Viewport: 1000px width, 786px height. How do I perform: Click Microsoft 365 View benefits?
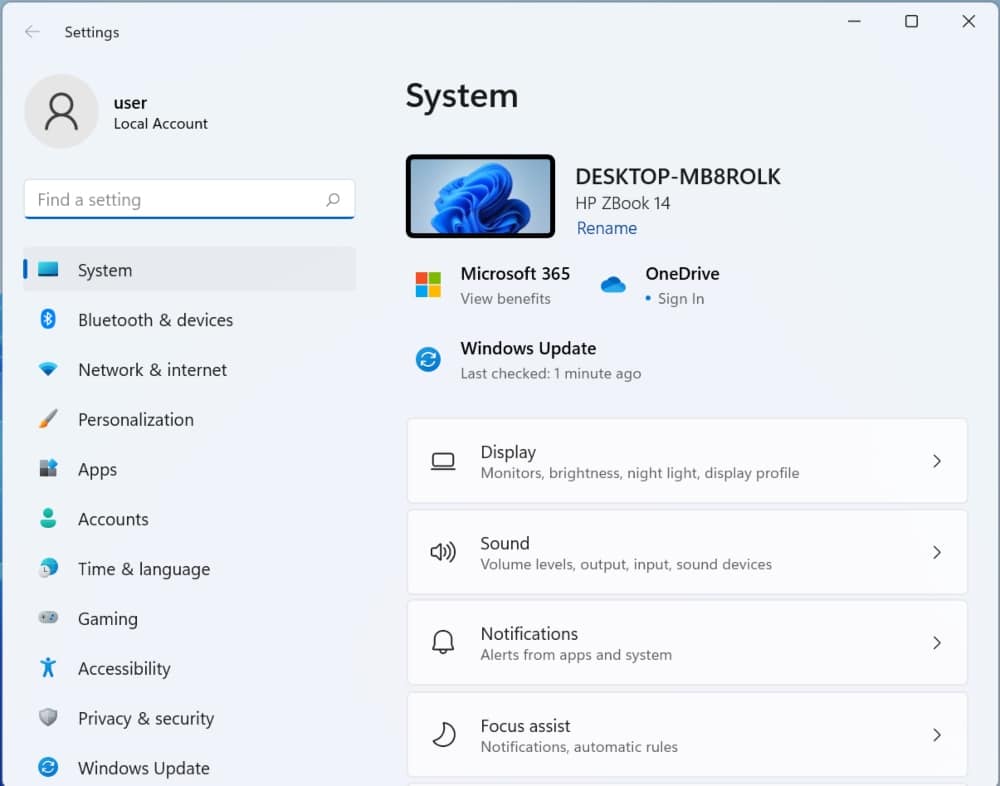[505, 299]
